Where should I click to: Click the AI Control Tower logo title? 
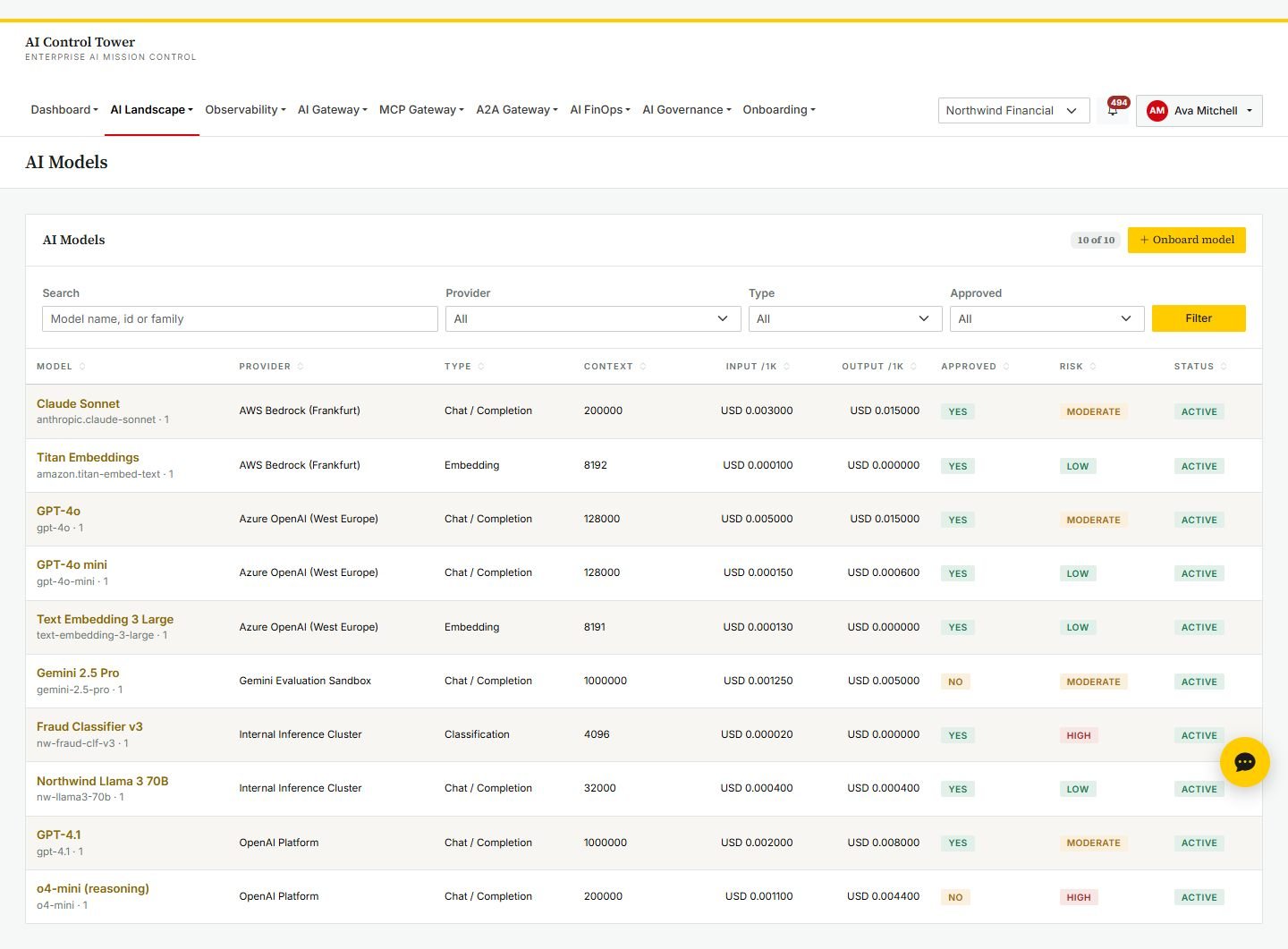point(80,42)
